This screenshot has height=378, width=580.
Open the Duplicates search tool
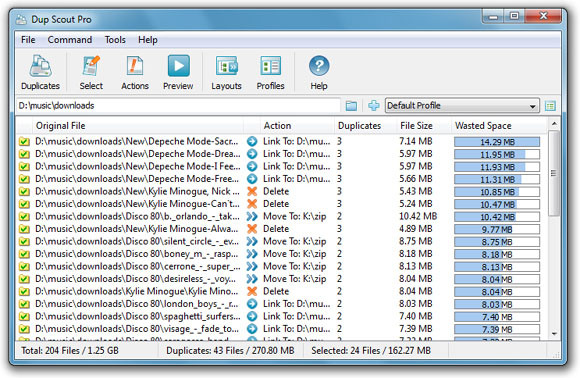pos(40,72)
